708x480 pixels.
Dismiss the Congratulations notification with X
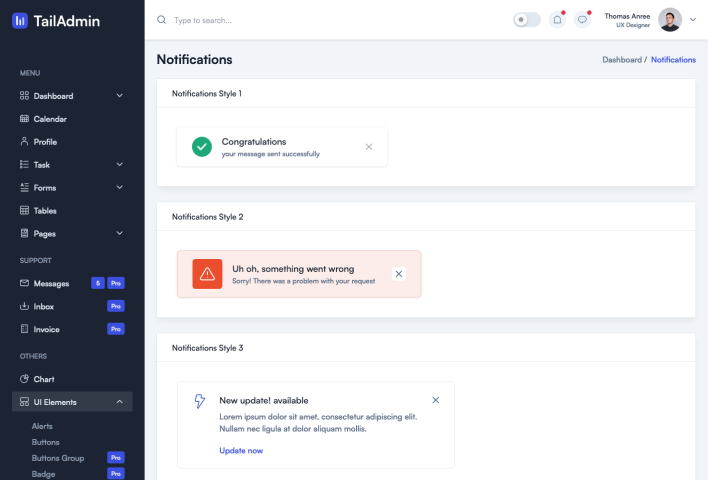[x=369, y=147]
